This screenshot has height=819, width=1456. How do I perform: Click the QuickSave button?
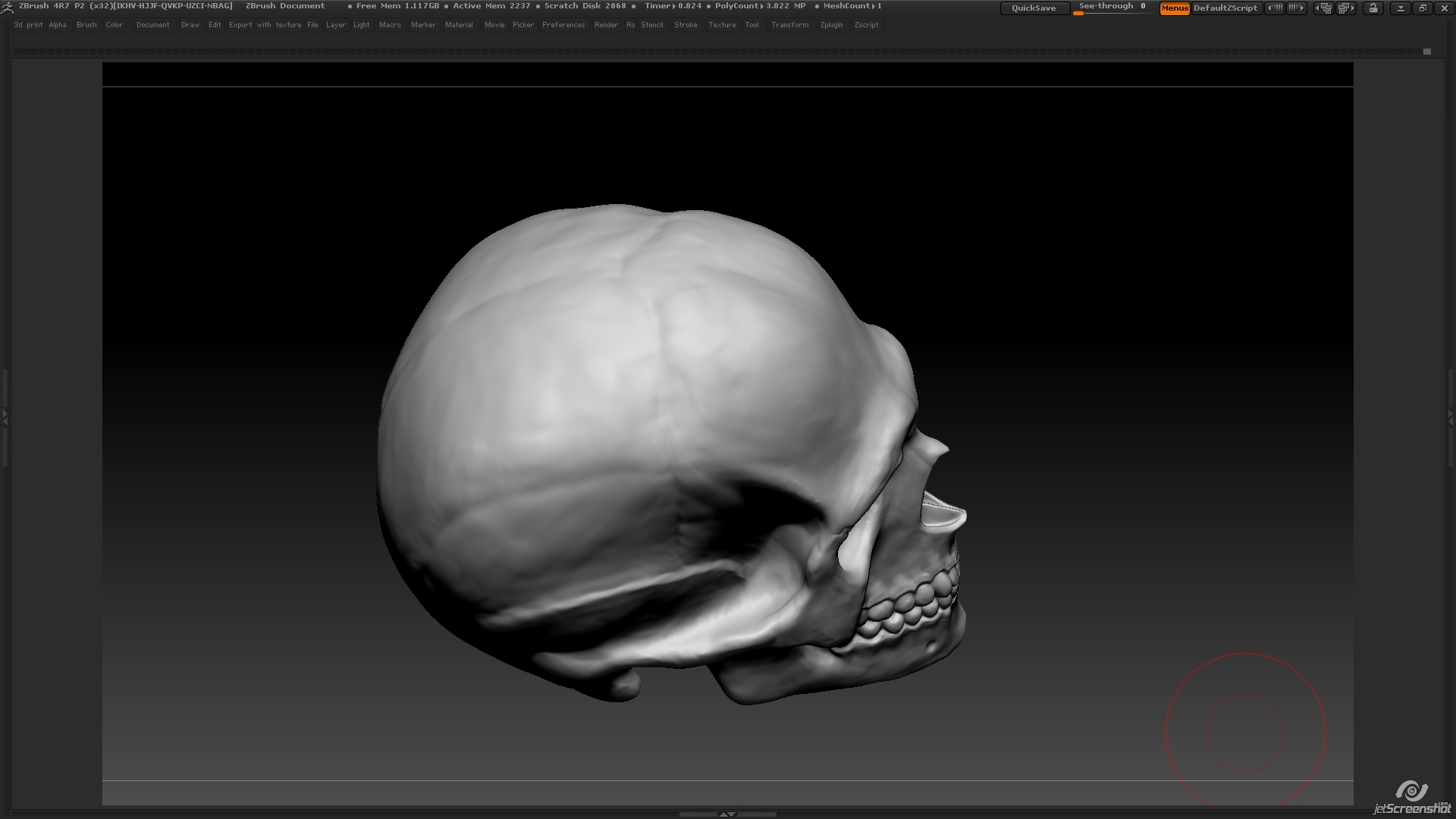[x=1034, y=8]
